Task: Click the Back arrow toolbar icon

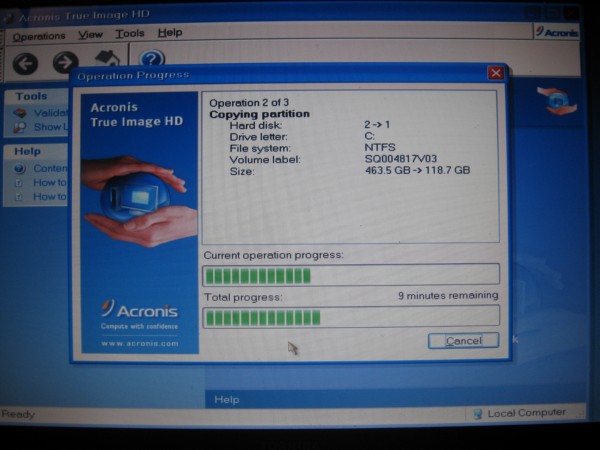Action: coord(25,63)
